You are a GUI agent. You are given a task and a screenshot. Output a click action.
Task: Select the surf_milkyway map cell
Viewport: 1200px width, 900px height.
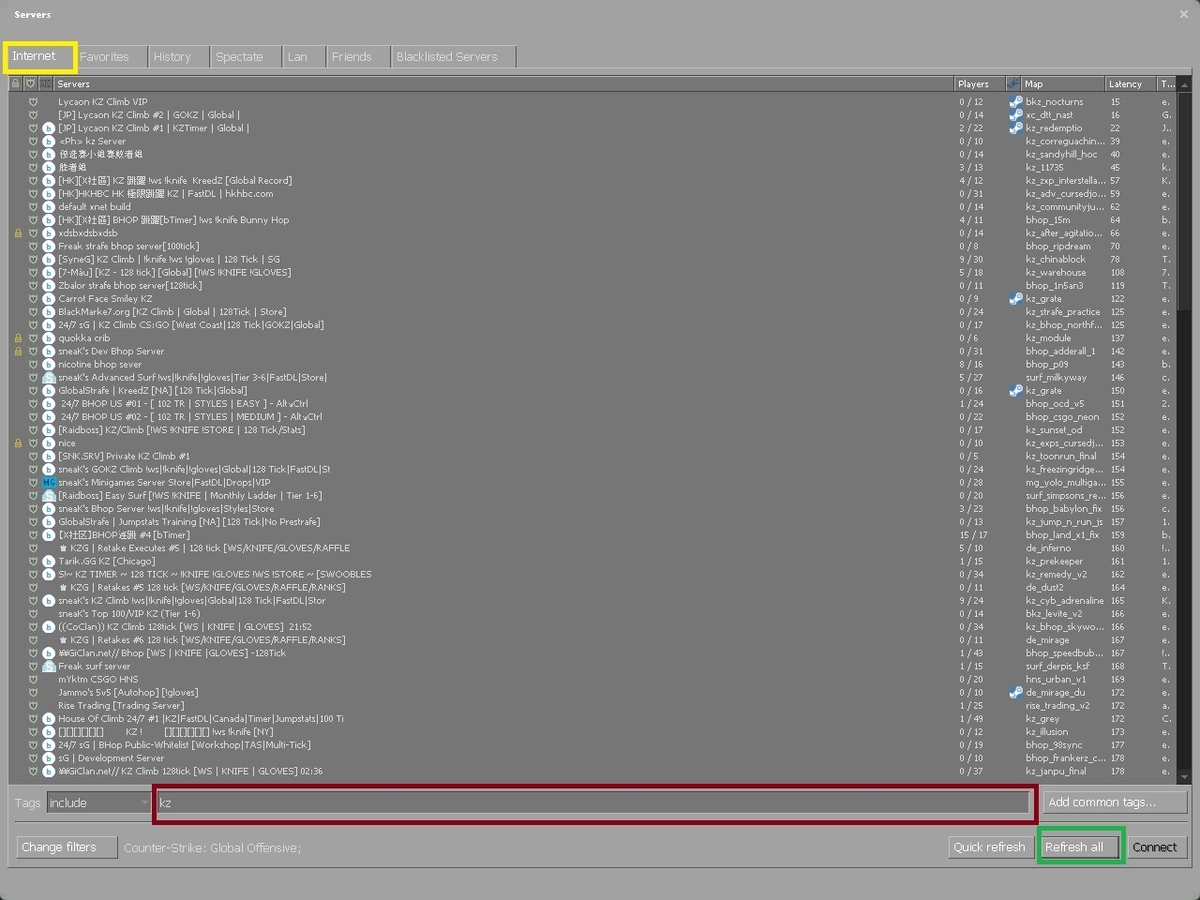point(1056,377)
